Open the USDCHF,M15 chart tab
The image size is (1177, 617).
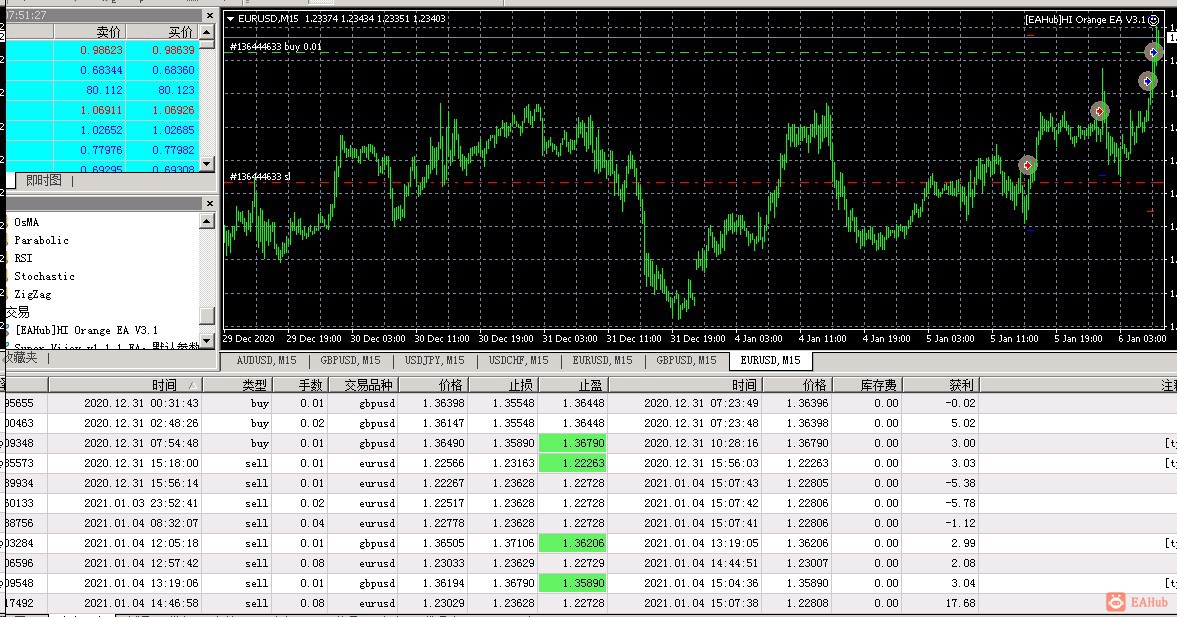[519, 360]
